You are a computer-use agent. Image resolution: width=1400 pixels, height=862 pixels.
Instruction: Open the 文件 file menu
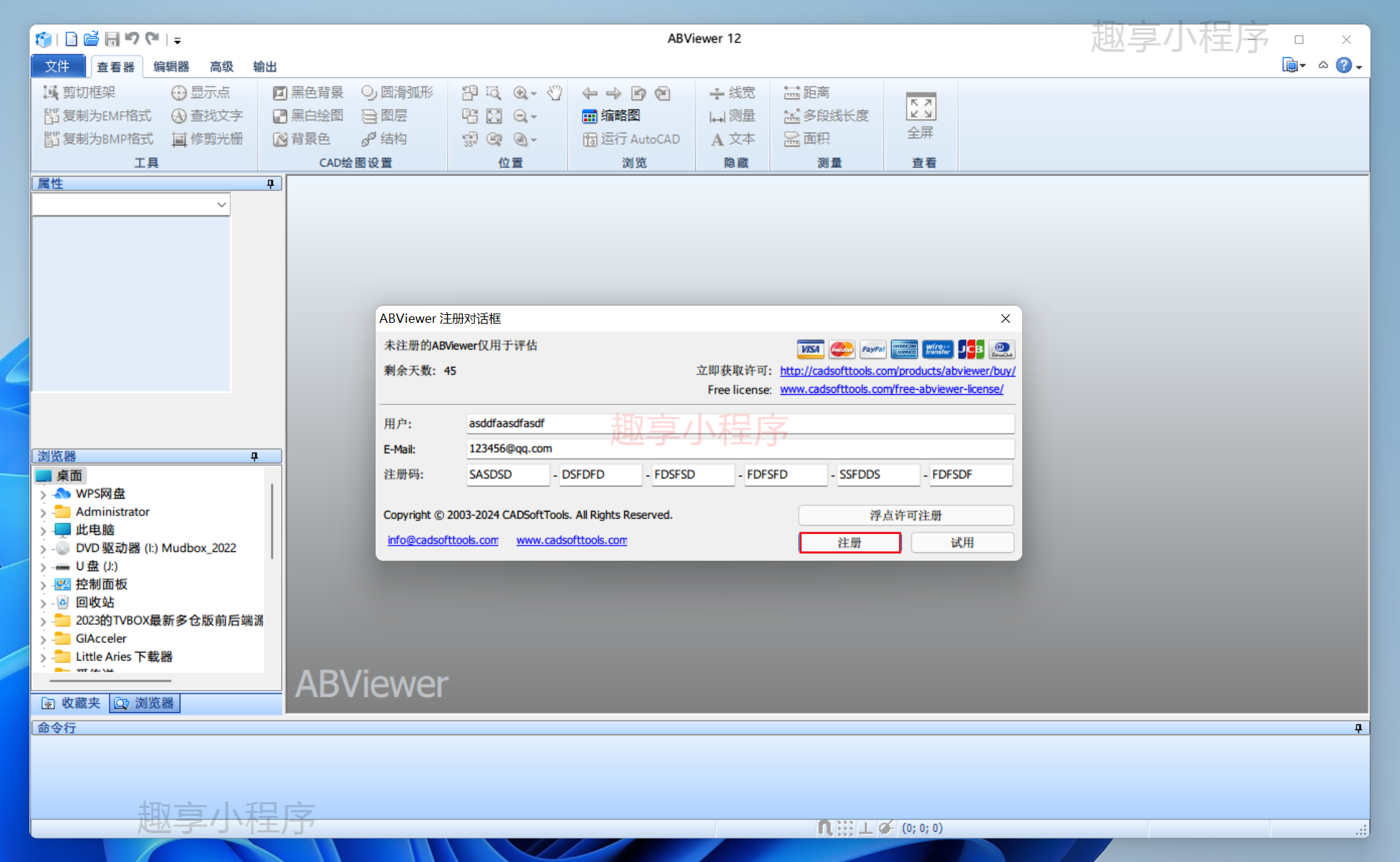click(58, 66)
